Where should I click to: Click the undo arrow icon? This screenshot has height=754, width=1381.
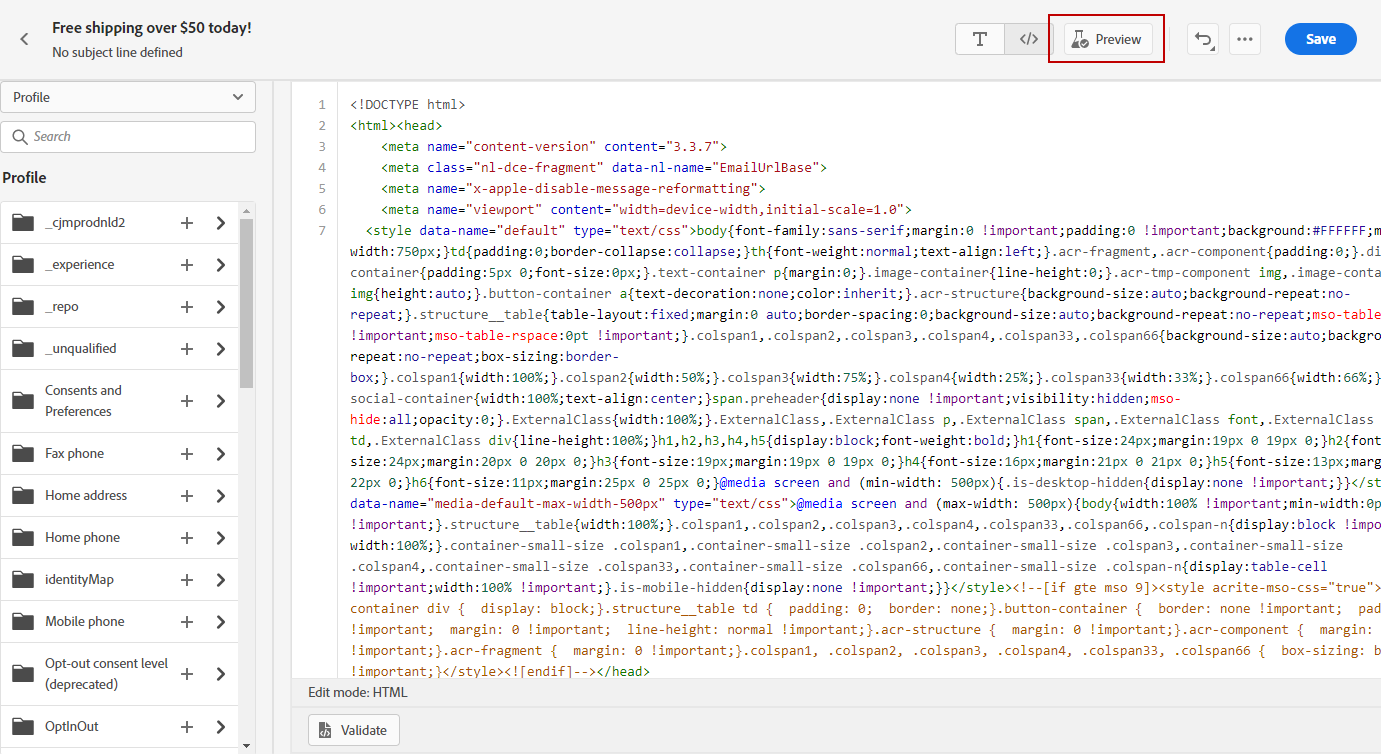(x=1203, y=39)
